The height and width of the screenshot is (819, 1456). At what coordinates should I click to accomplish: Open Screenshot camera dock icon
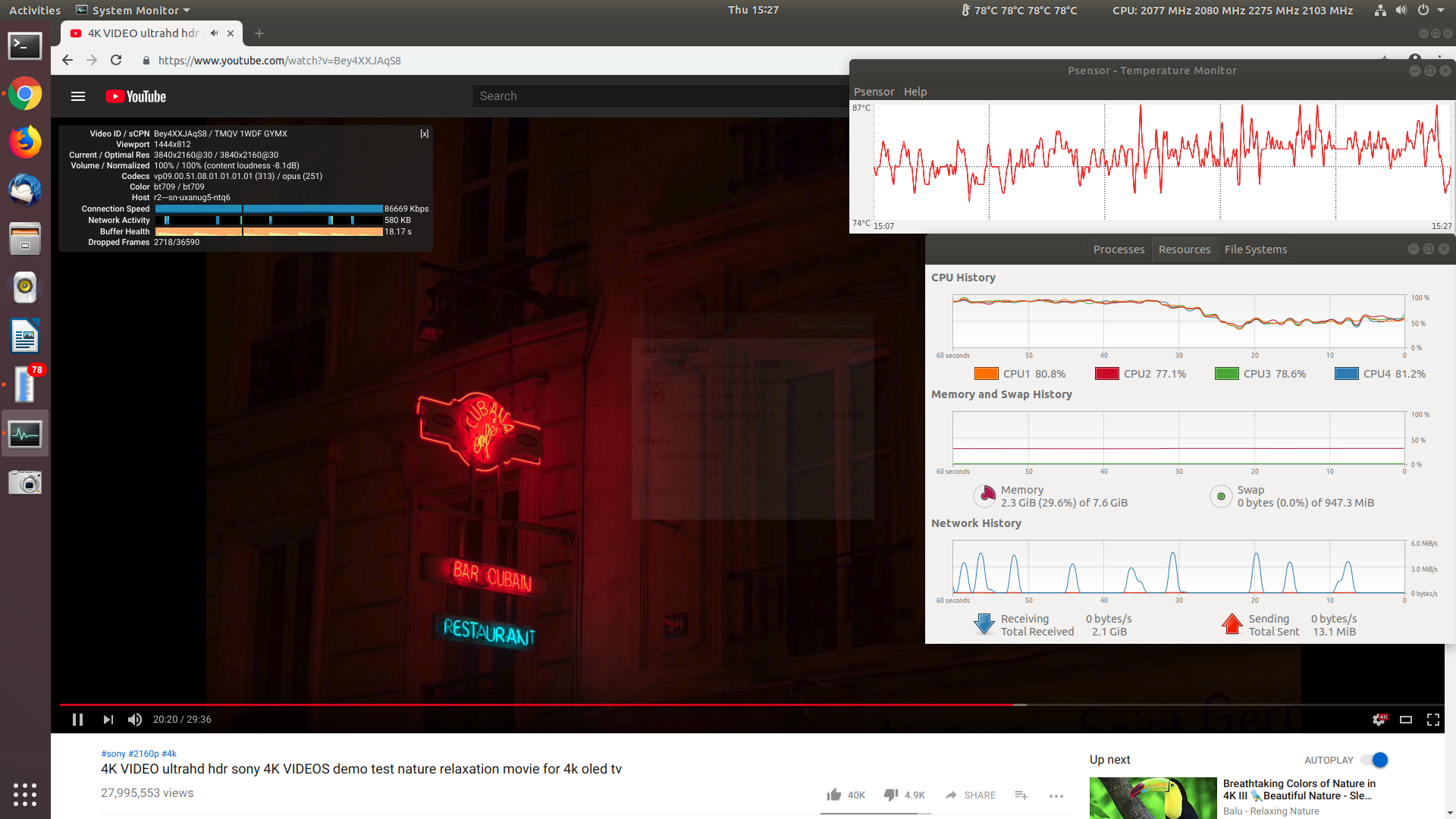25,482
